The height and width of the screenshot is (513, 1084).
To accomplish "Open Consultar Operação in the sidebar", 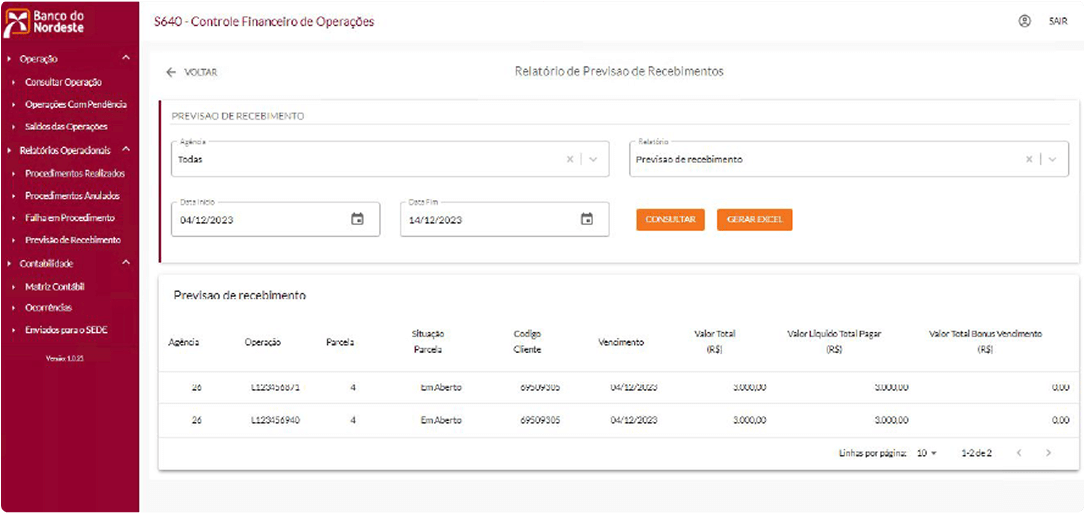I will pos(63,82).
